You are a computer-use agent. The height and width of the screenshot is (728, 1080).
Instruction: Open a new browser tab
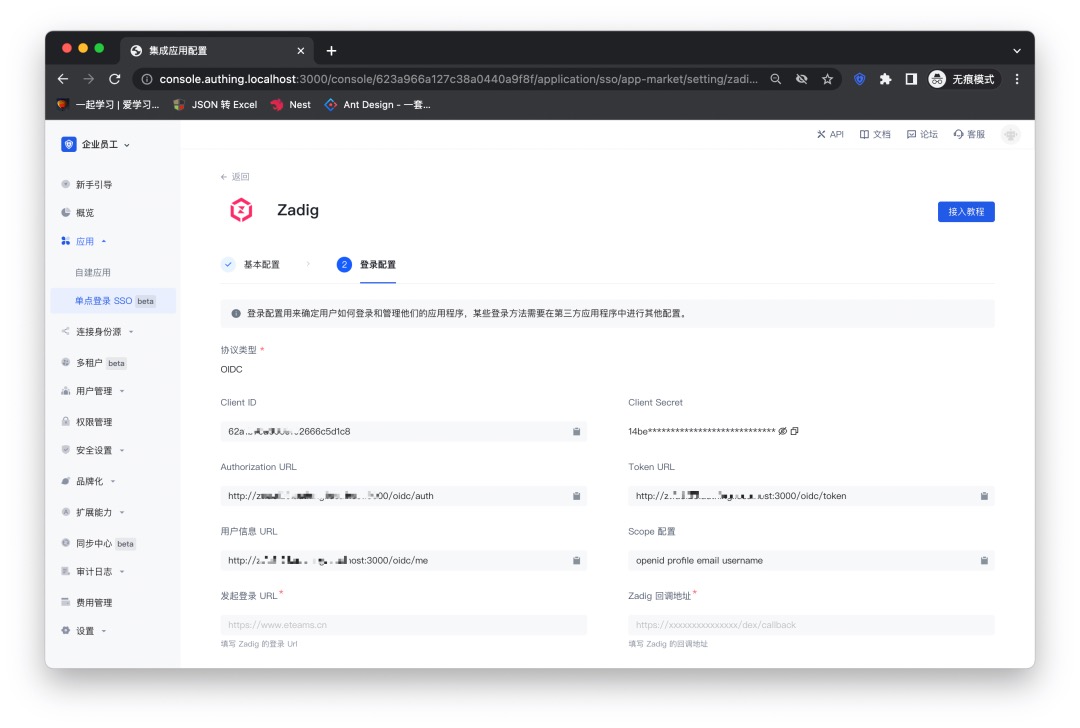tap(331, 51)
